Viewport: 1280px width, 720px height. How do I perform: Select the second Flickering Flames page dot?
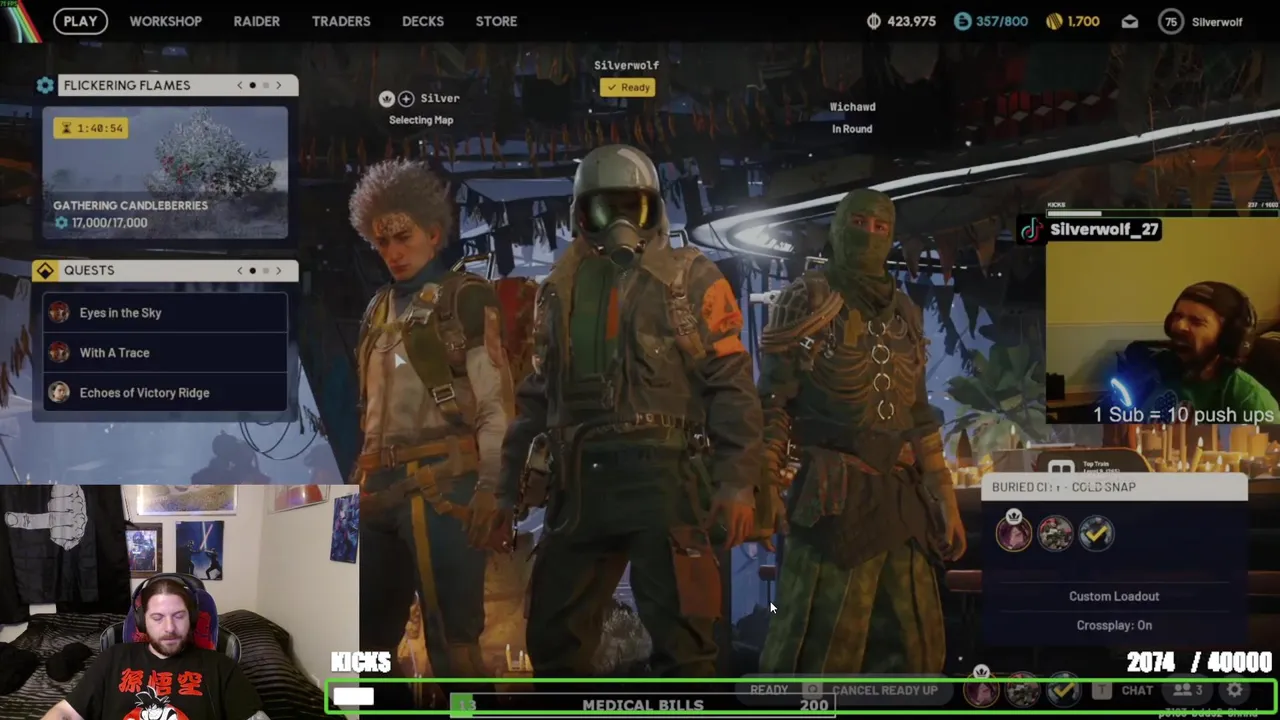pyautogui.click(x=266, y=85)
